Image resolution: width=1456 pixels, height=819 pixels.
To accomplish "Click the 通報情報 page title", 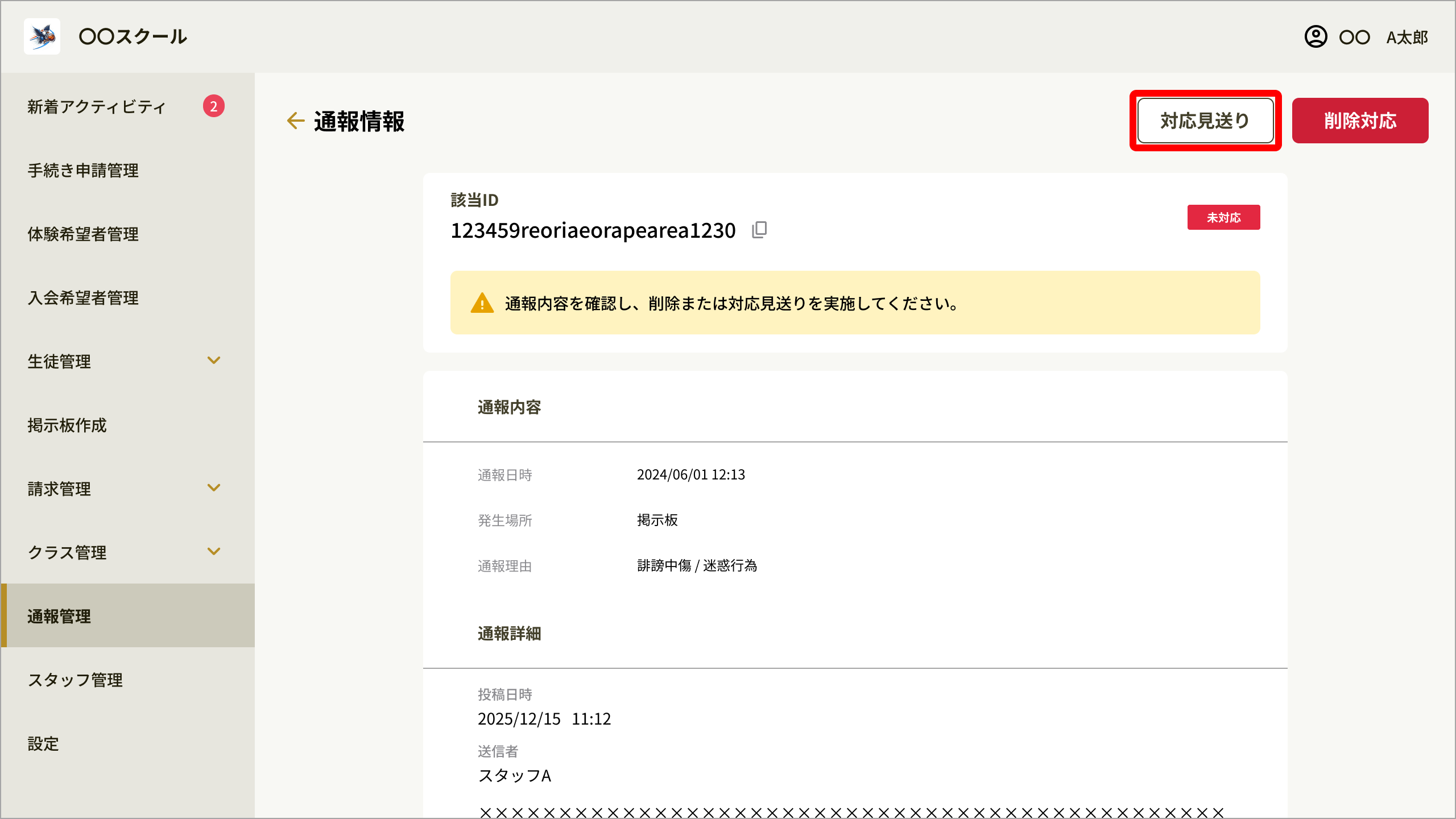I will pyautogui.click(x=359, y=121).
